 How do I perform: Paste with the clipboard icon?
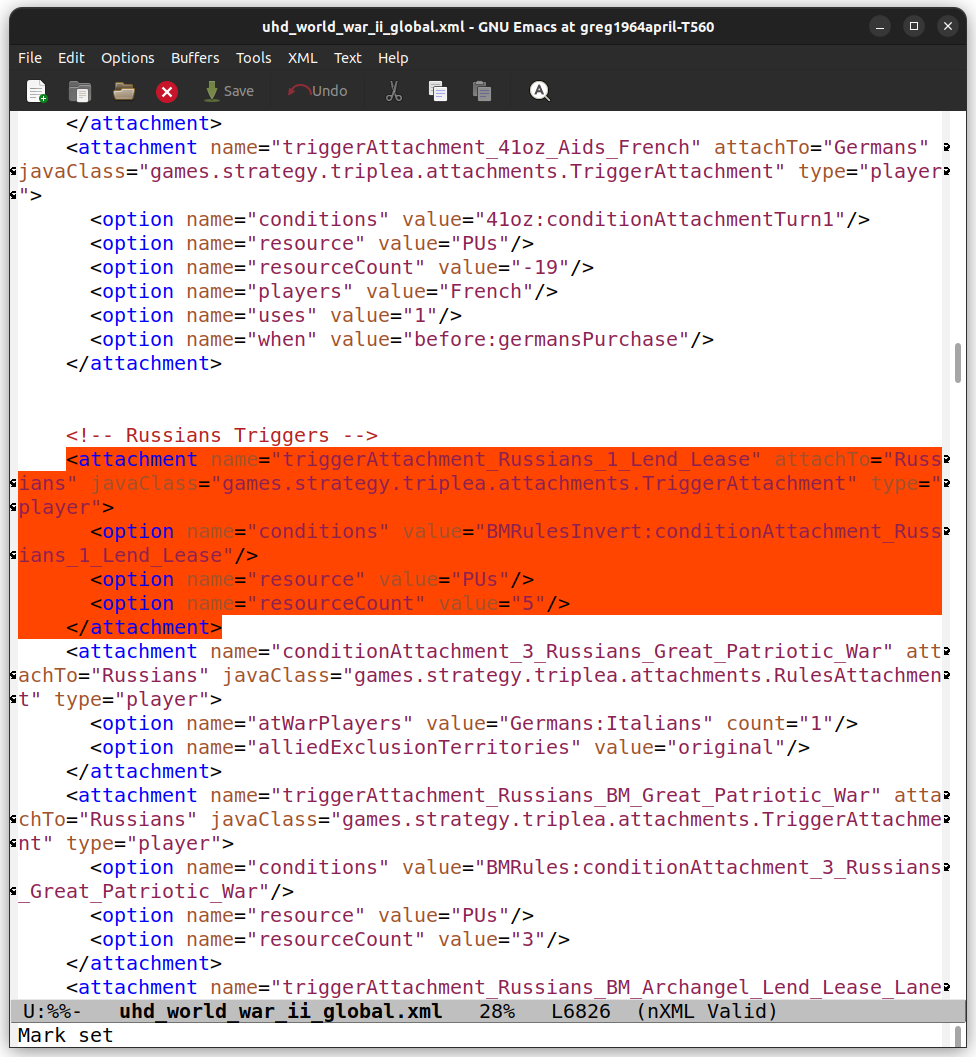point(482,91)
